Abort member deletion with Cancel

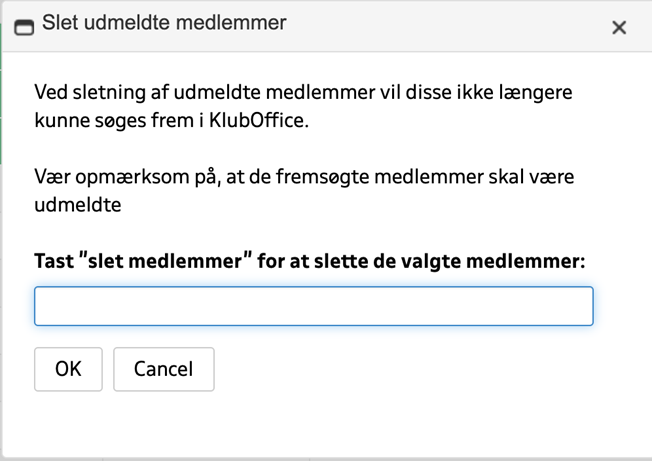164,369
